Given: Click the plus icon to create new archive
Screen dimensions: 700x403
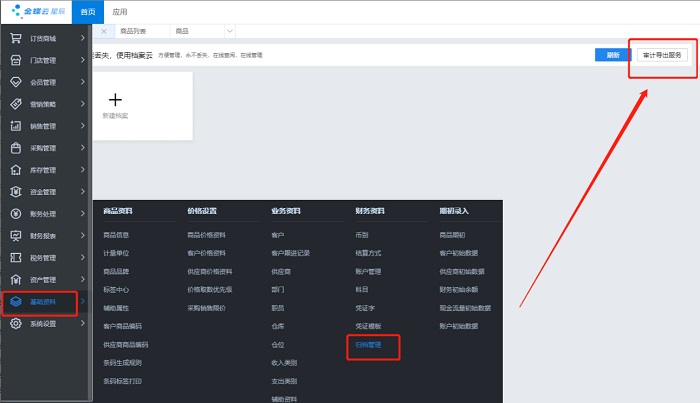Looking at the screenshot, I should (115, 100).
